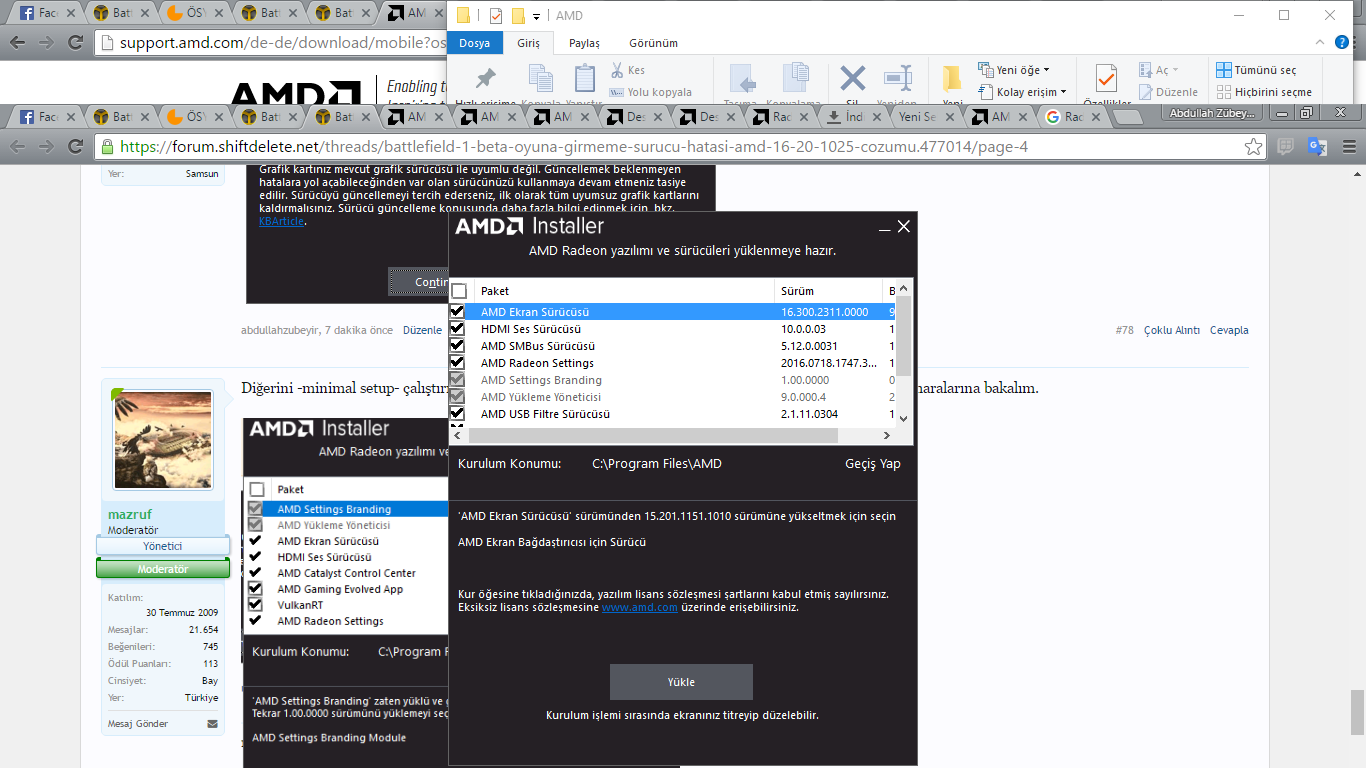The height and width of the screenshot is (768, 1366).
Task: Click the installer package list's right scroll arrow
Action: [x=885, y=436]
